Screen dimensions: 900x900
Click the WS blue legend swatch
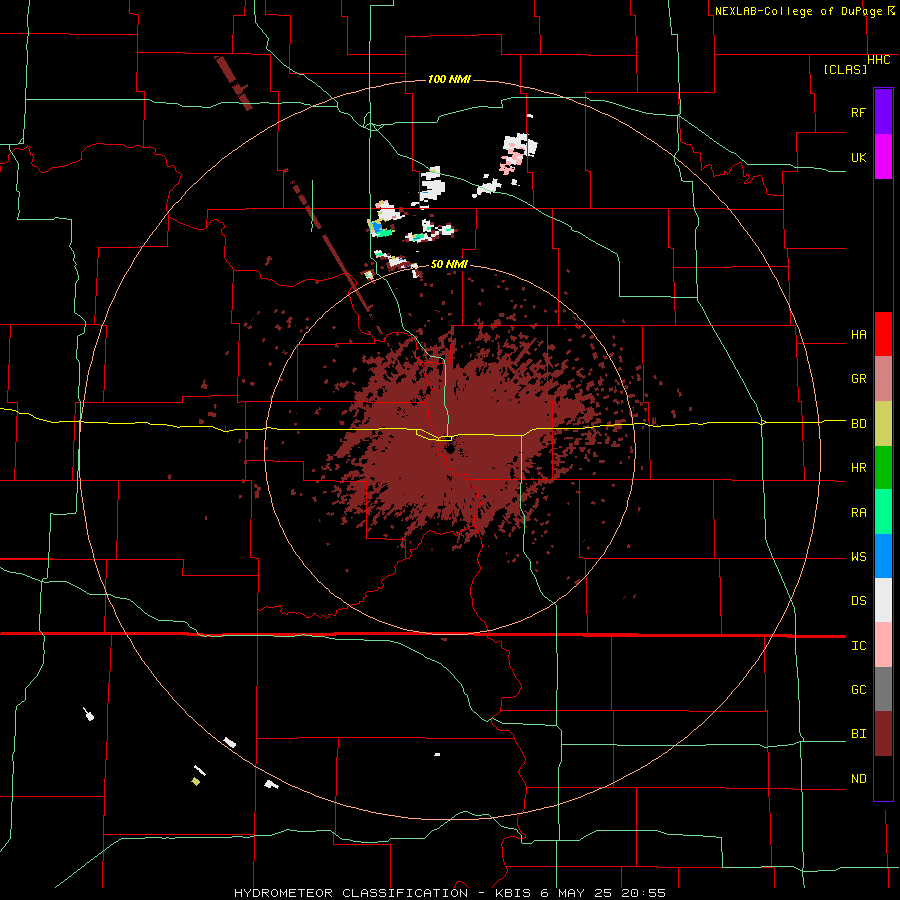[x=883, y=556]
